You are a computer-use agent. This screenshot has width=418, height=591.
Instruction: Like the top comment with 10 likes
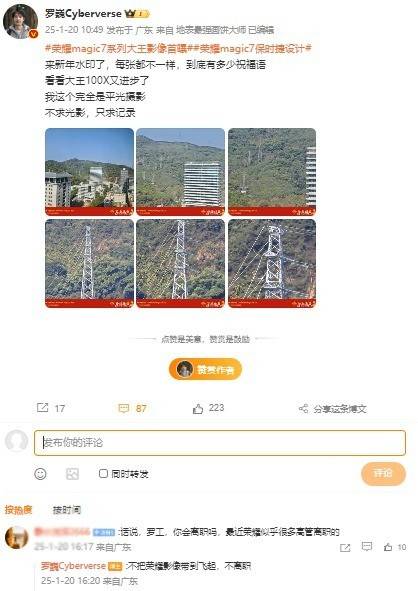point(388,547)
